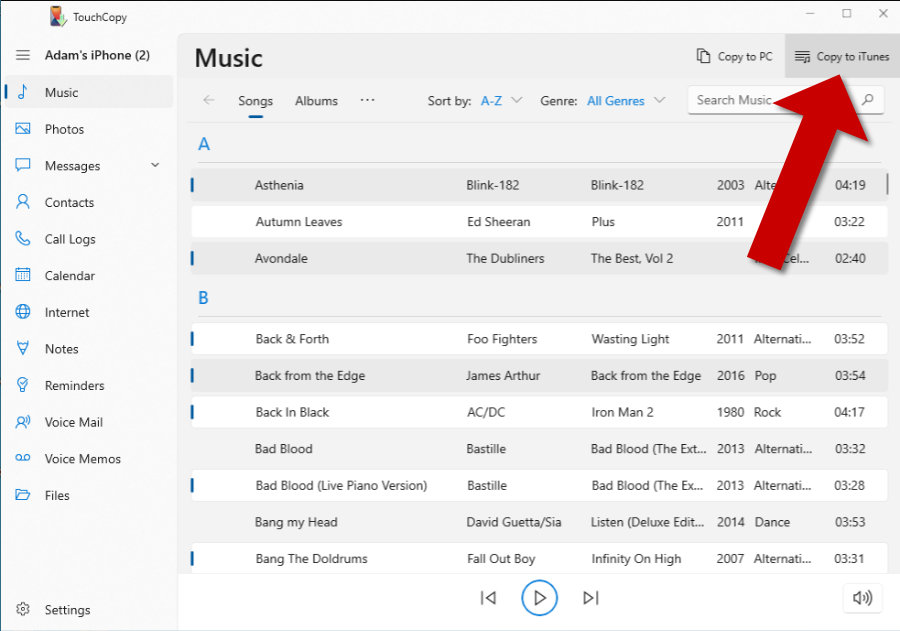
Task: Click the AC/DC artist cell
Action: [486, 412]
